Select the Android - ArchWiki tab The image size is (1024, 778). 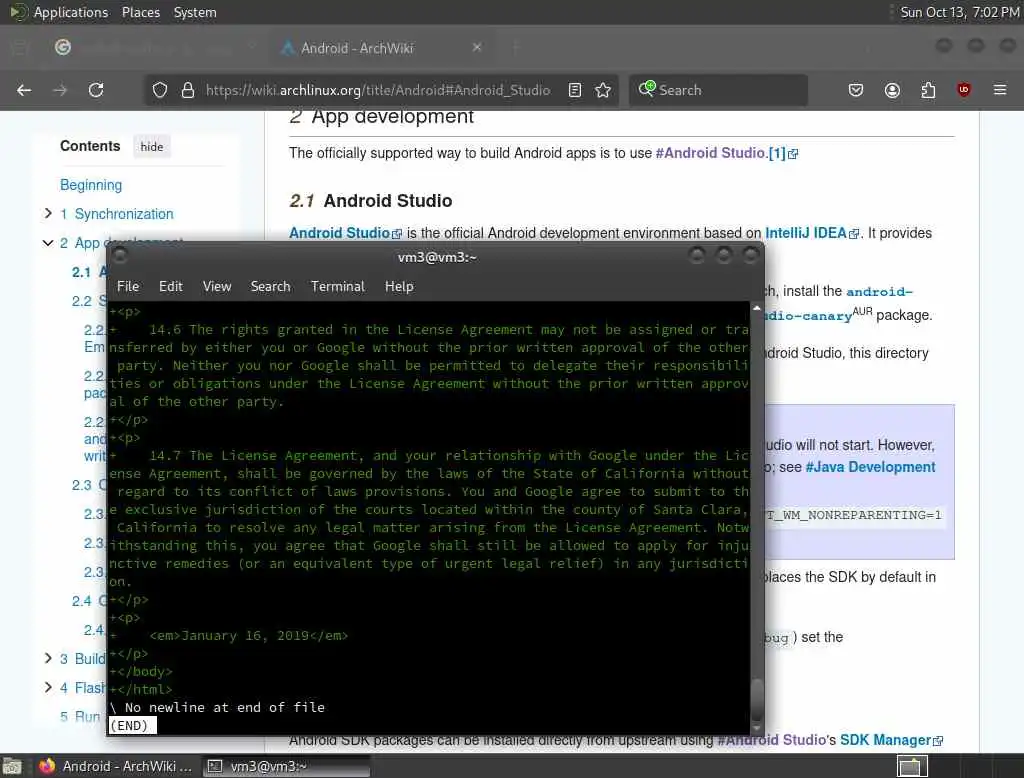click(x=381, y=47)
